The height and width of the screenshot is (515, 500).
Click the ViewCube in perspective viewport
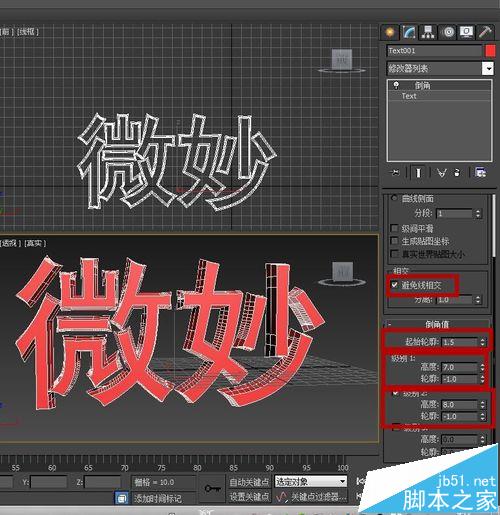pos(343,273)
